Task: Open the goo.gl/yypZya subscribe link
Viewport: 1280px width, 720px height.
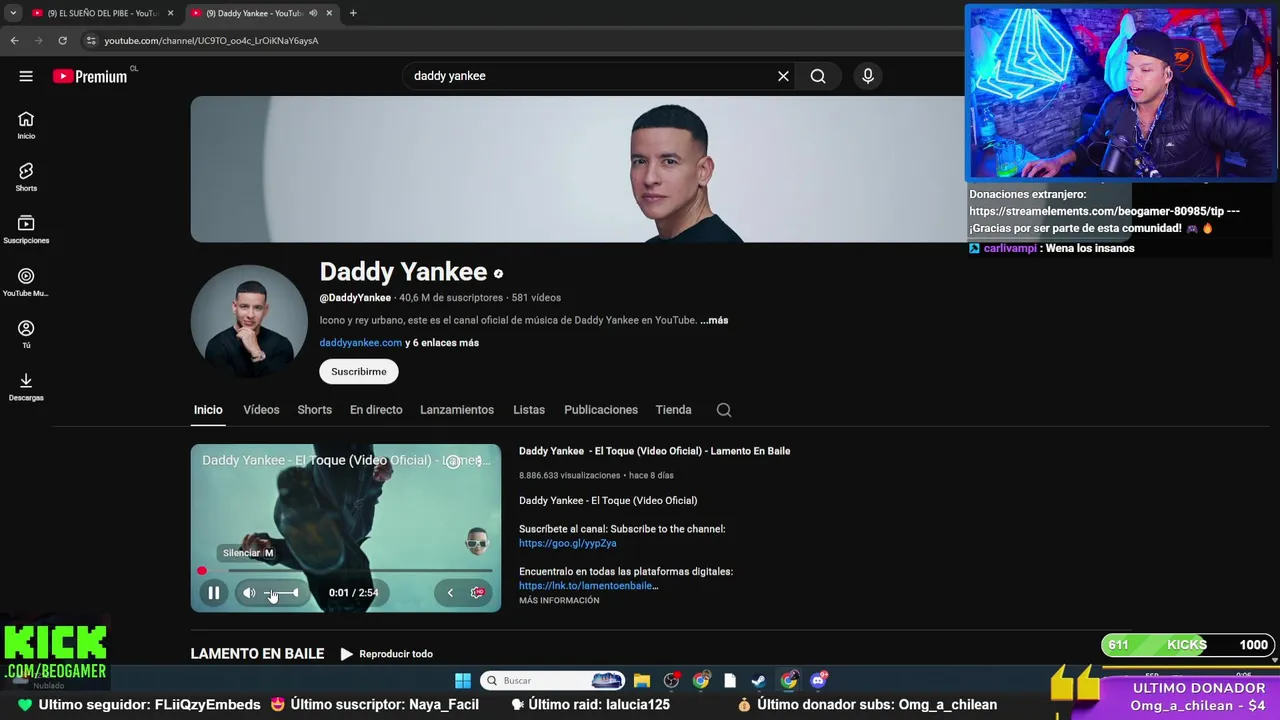Action: (x=567, y=543)
